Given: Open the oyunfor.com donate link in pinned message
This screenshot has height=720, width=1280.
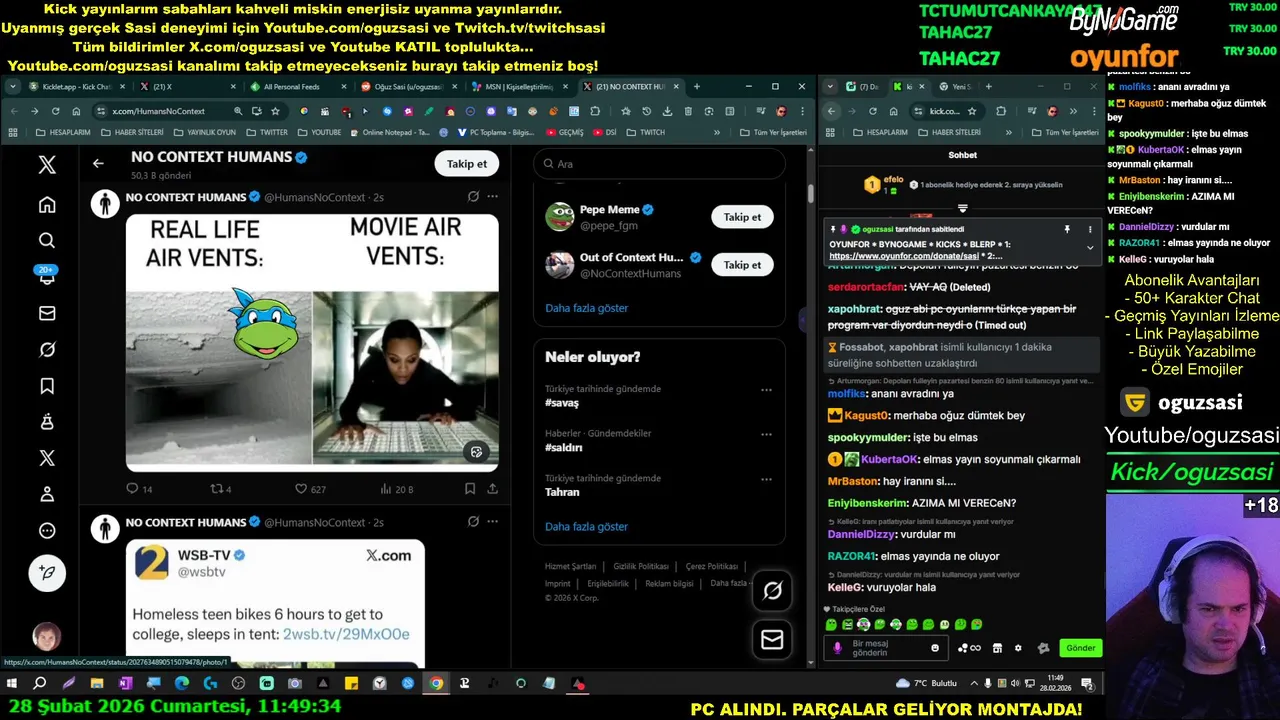Looking at the screenshot, I should click(906, 256).
